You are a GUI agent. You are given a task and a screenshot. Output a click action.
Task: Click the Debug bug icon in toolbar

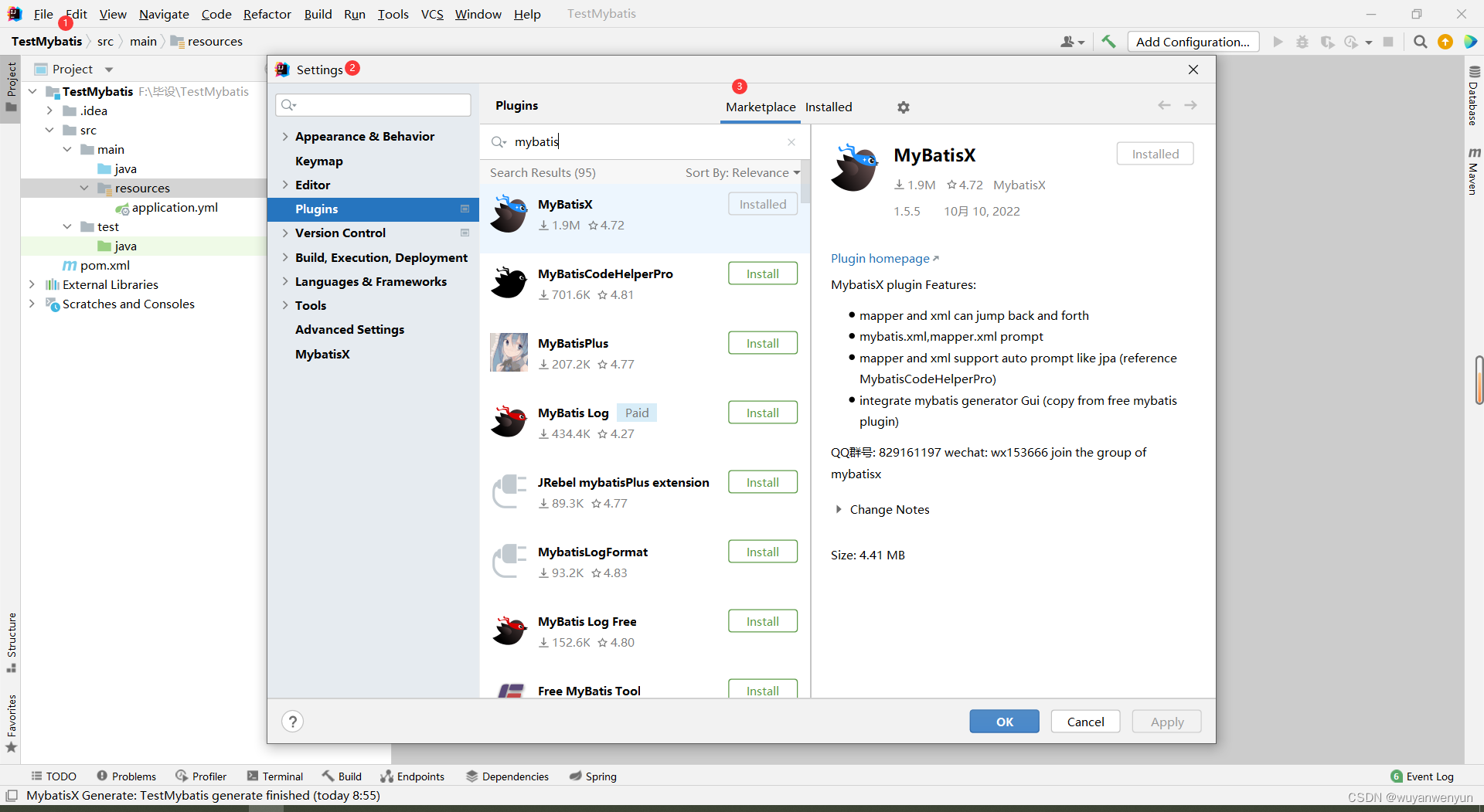(x=1302, y=42)
